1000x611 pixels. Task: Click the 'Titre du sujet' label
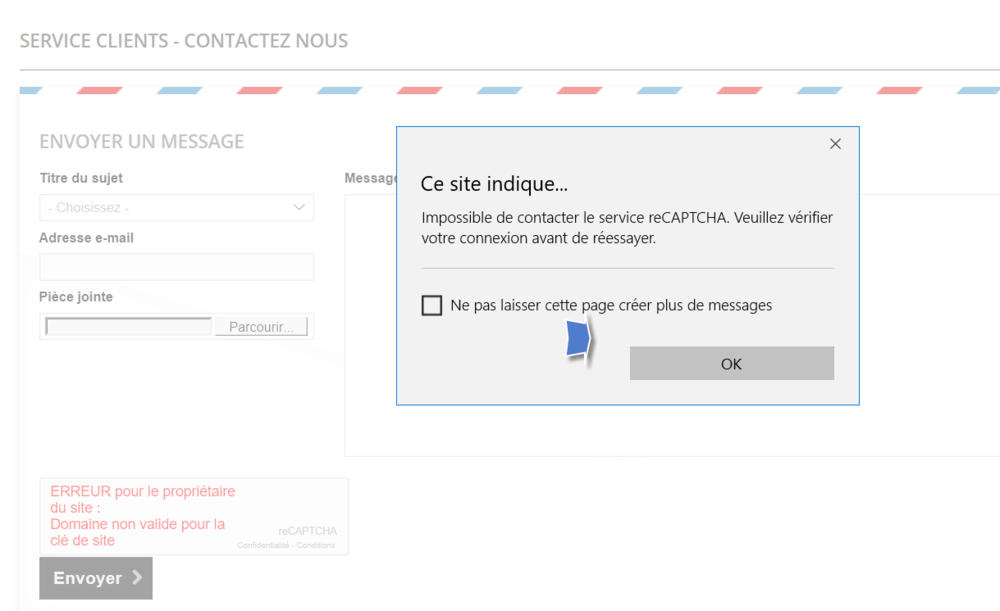click(x=81, y=179)
